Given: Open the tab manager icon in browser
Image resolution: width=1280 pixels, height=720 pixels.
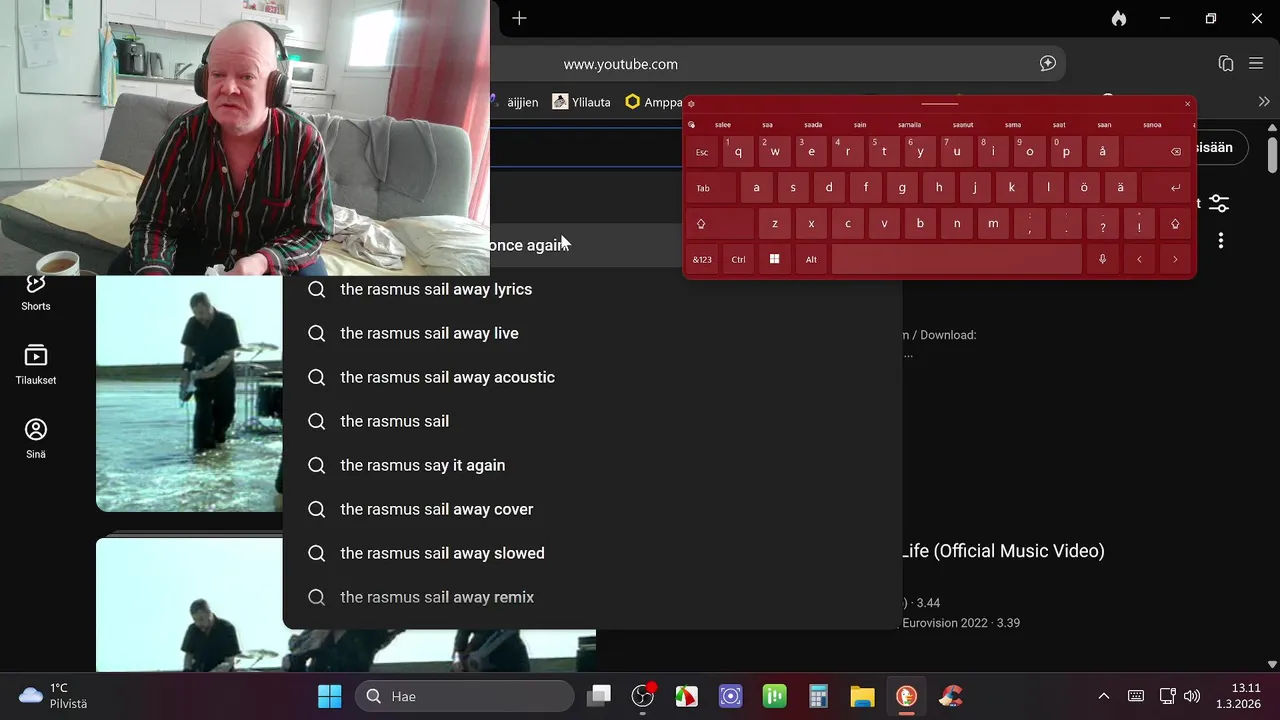Looking at the screenshot, I should [1226, 64].
